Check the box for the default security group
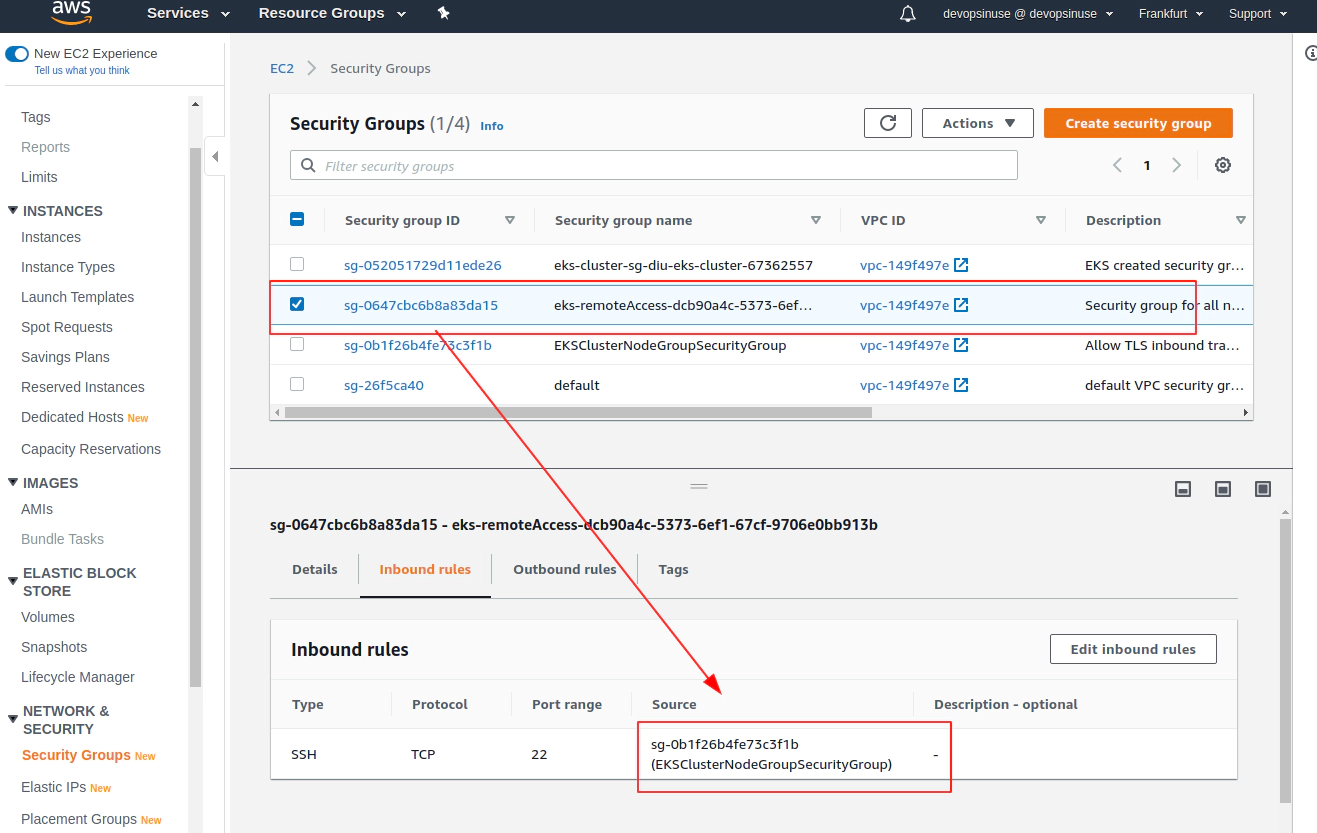Viewport: 1317px width, 833px height. point(297,384)
